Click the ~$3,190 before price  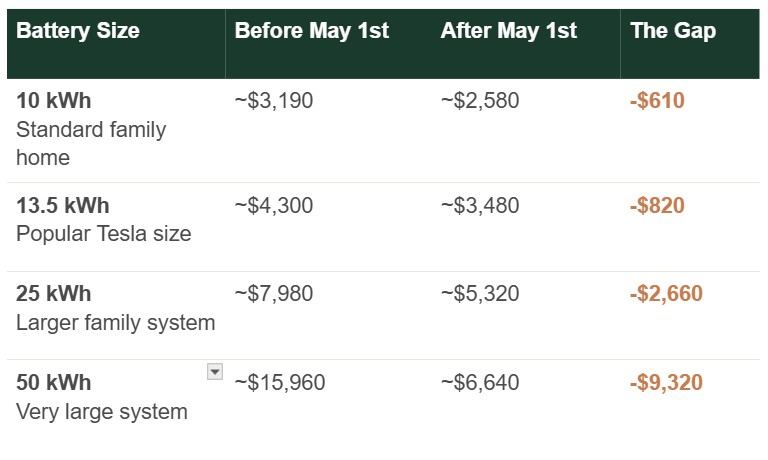click(x=274, y=100)
